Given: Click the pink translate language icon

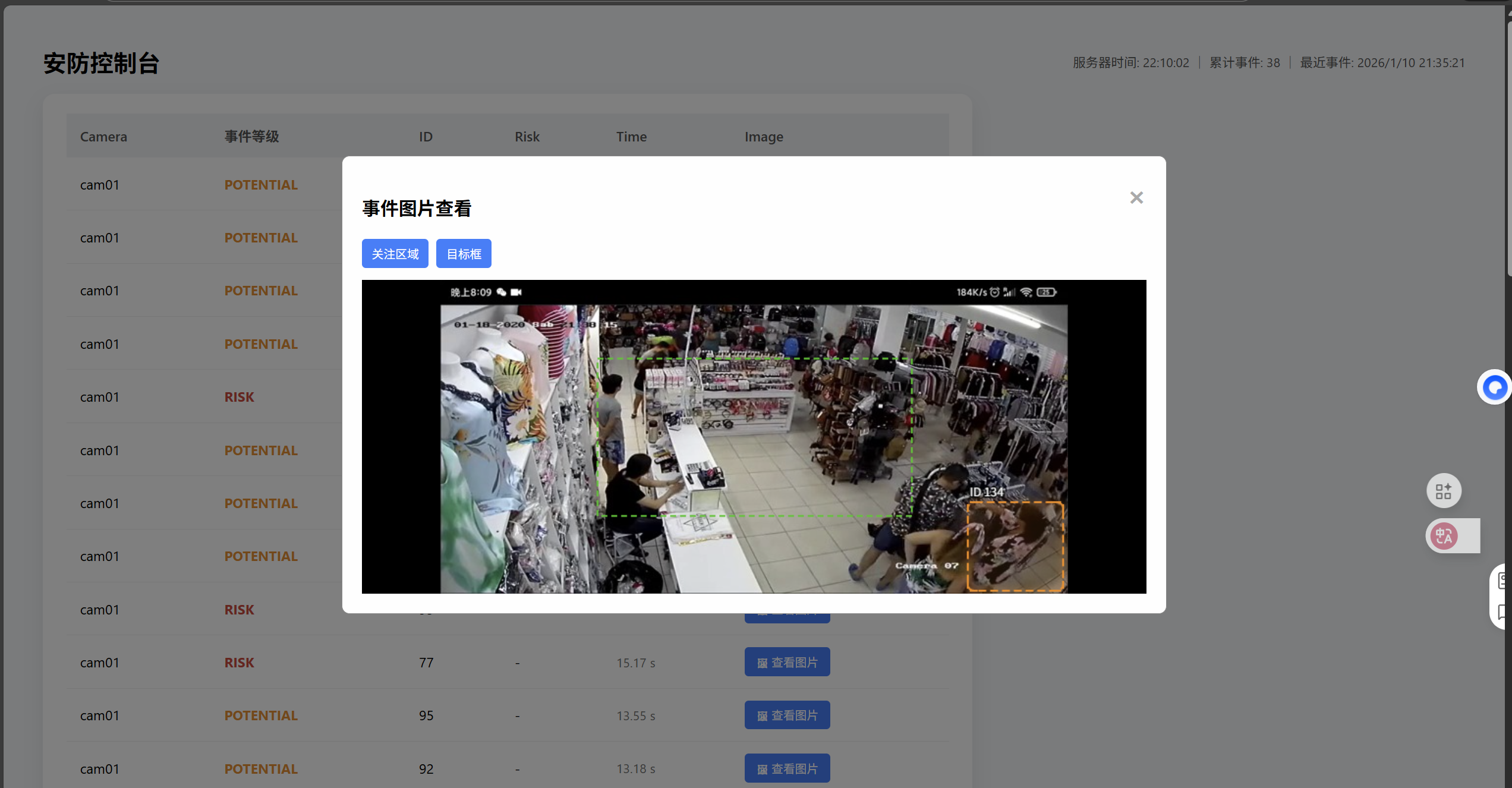Looking at the screenshot, I should tap(1444, 536).
